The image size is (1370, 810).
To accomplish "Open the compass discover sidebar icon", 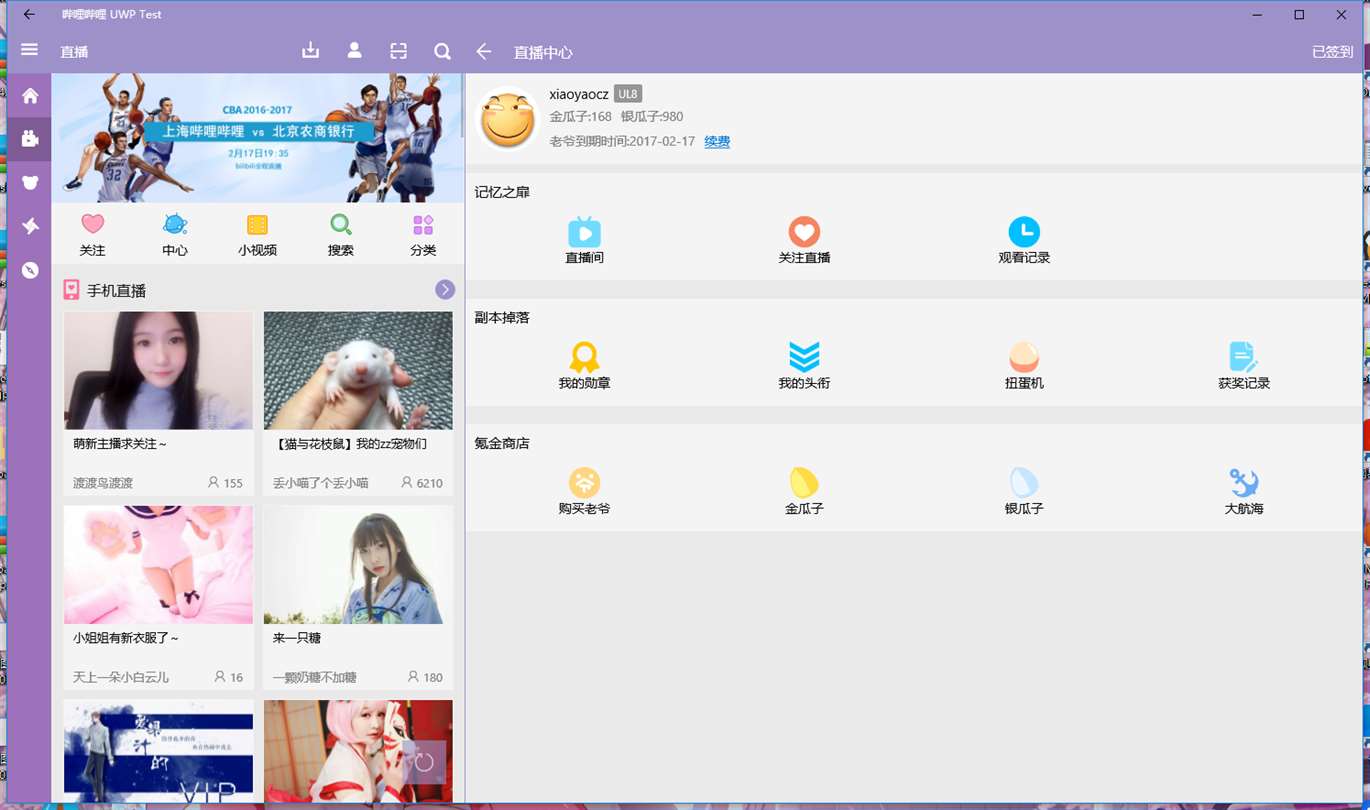I will click(x=30, y=270).
